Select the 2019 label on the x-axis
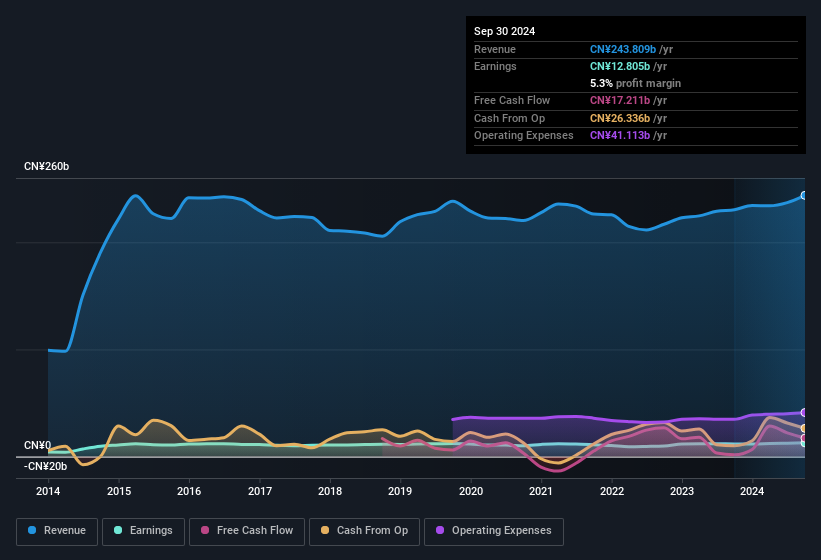The height and width of the screenshot is (560, 821). pos(400,491)
